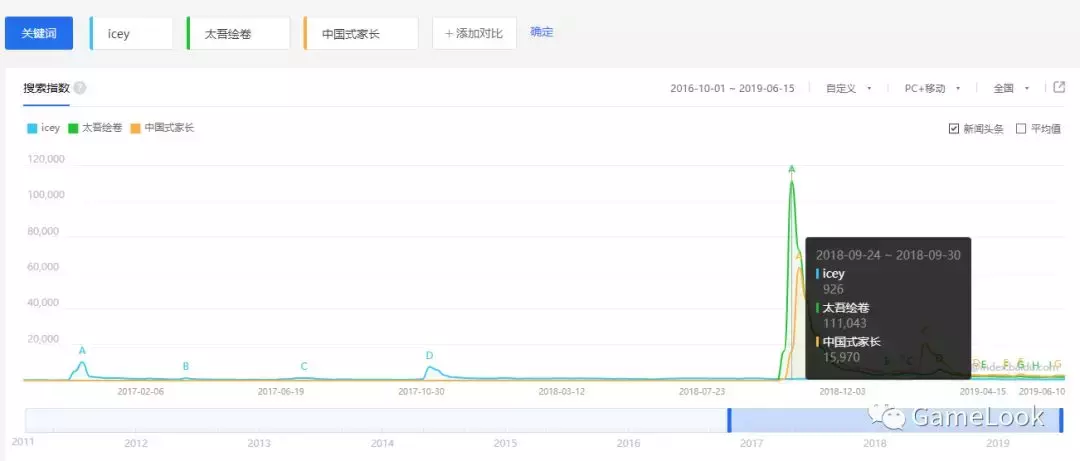The width and height of the screenshot is (1080, 461).
Task: Open the PC+移动 device dropdown
Action: (x=932, y=88)
